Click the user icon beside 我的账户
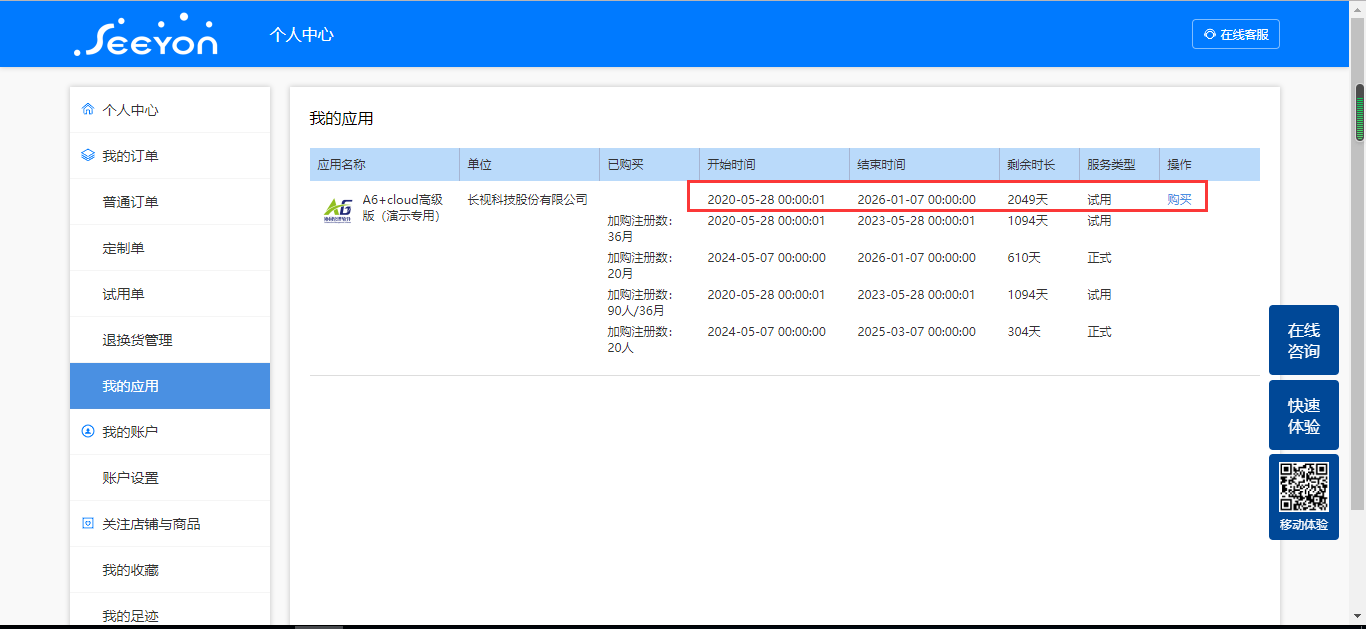Viewport: 1366px width, 629px height. (88, 432)
